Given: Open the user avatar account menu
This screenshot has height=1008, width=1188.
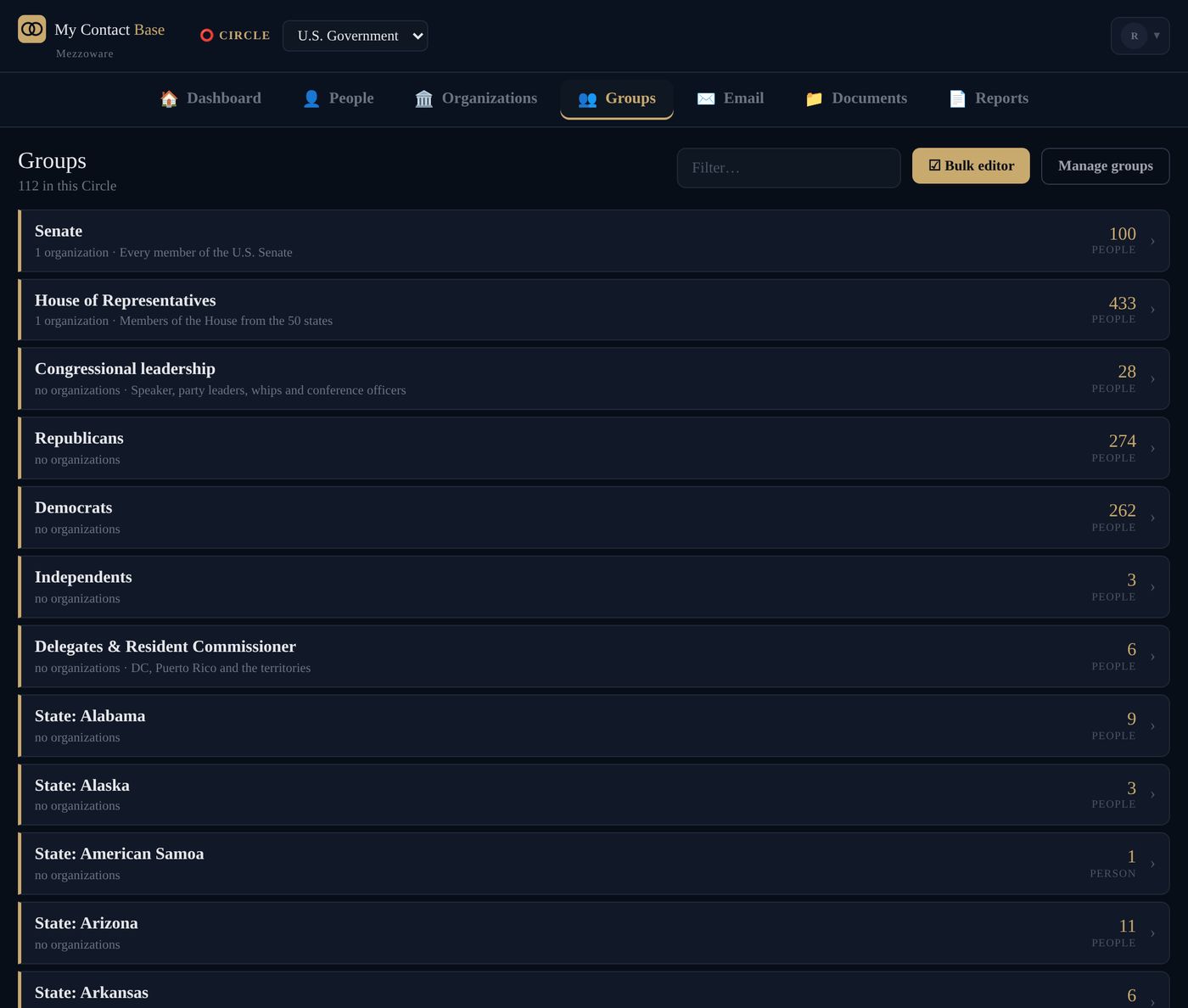Looking at the screenshot, I should point(1140,36).
